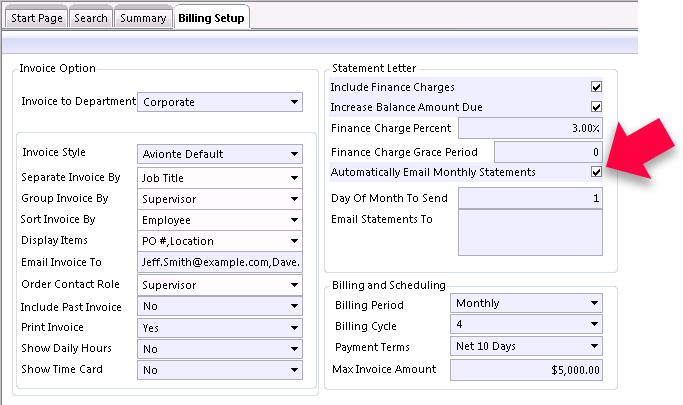Edit the Max Invoice Amount field
Screen dimensions: 683x405
point(526,370)
